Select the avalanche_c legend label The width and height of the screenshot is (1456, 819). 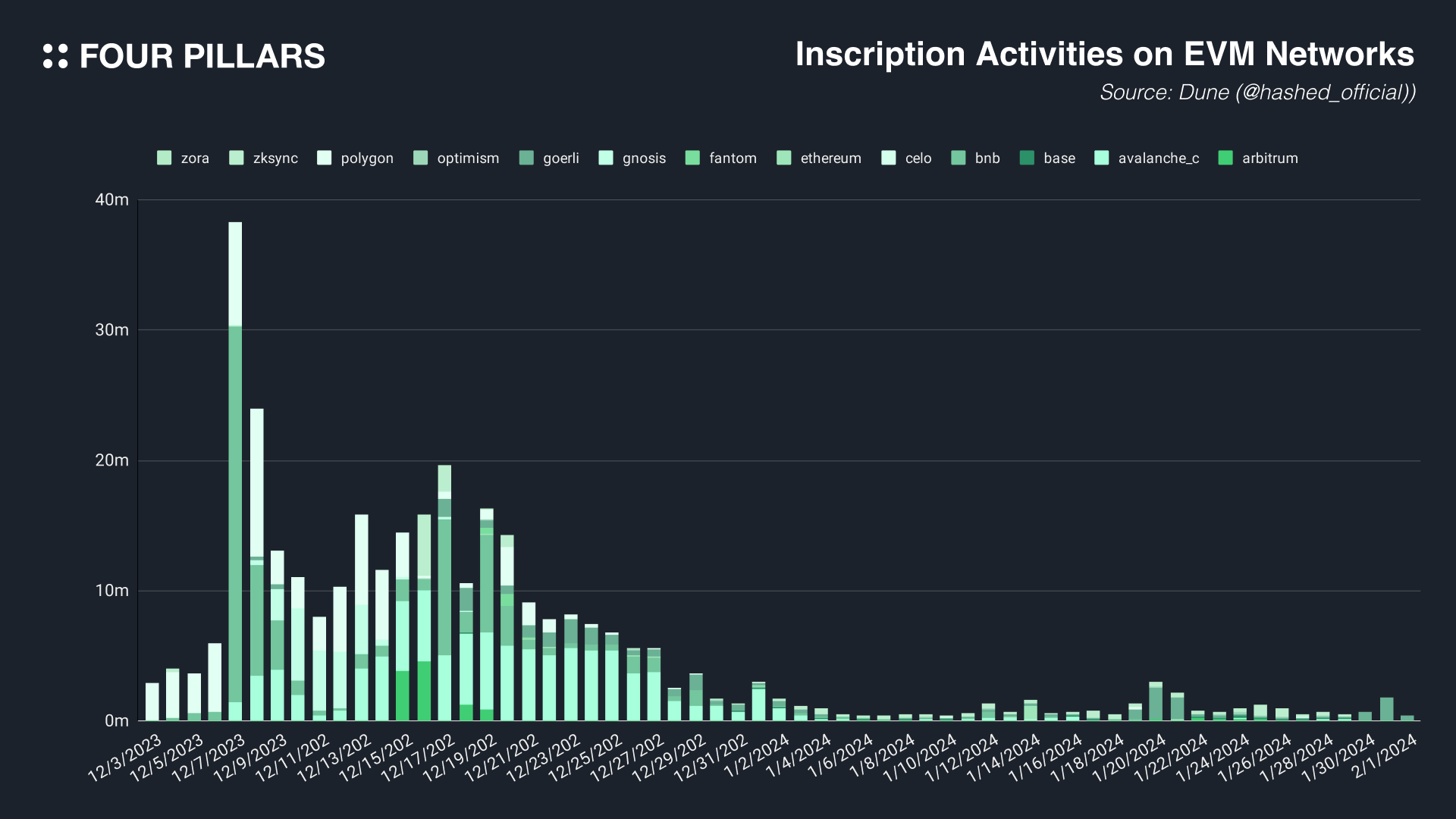[x=1158, y=158]
